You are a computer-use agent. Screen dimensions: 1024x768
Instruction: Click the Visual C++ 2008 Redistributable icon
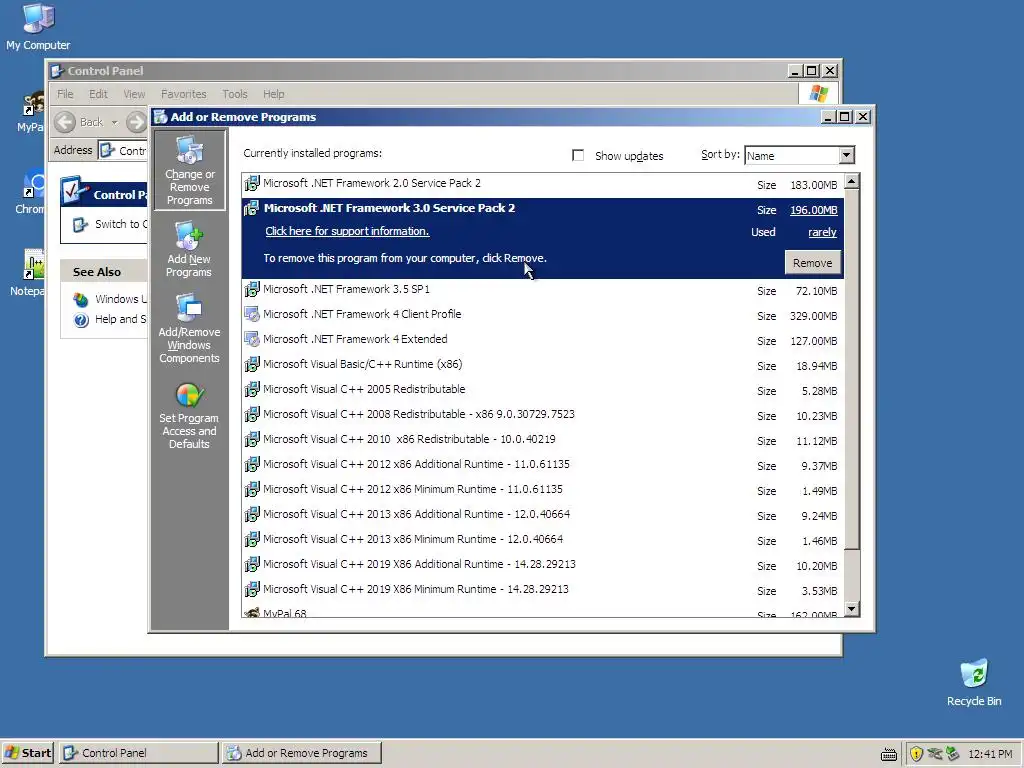(x=251, y=414)
